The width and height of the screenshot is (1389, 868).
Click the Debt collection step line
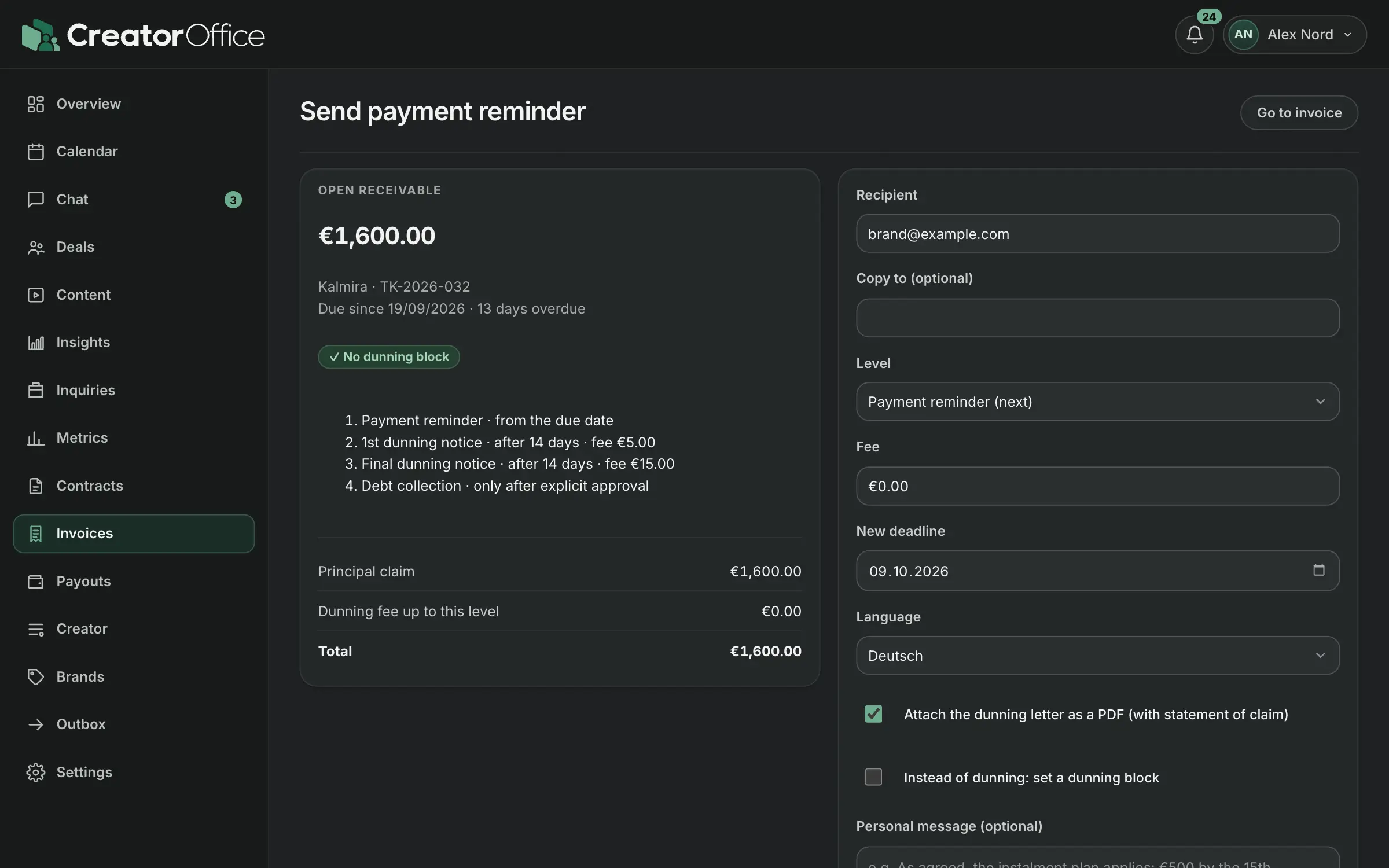click(497, 486)
